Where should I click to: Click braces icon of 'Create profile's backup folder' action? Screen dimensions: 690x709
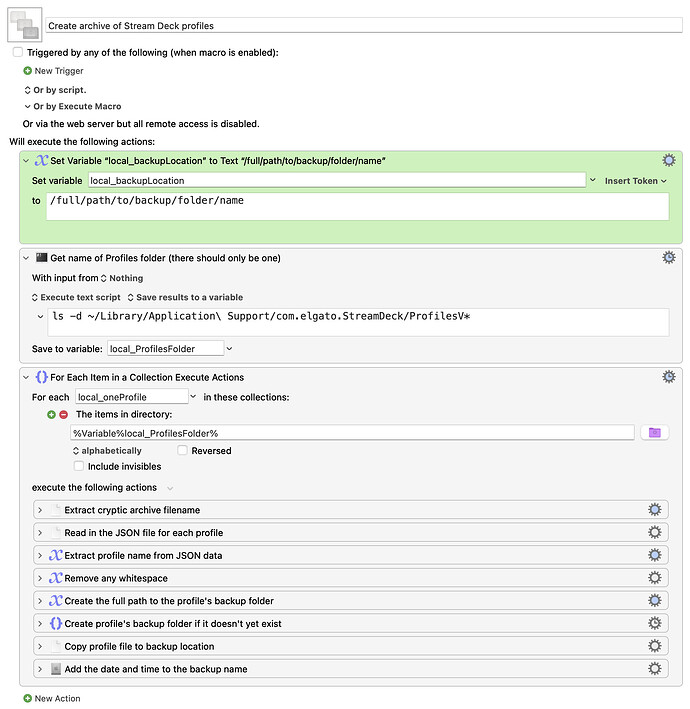pyautogui.click(x=56, y=624)
